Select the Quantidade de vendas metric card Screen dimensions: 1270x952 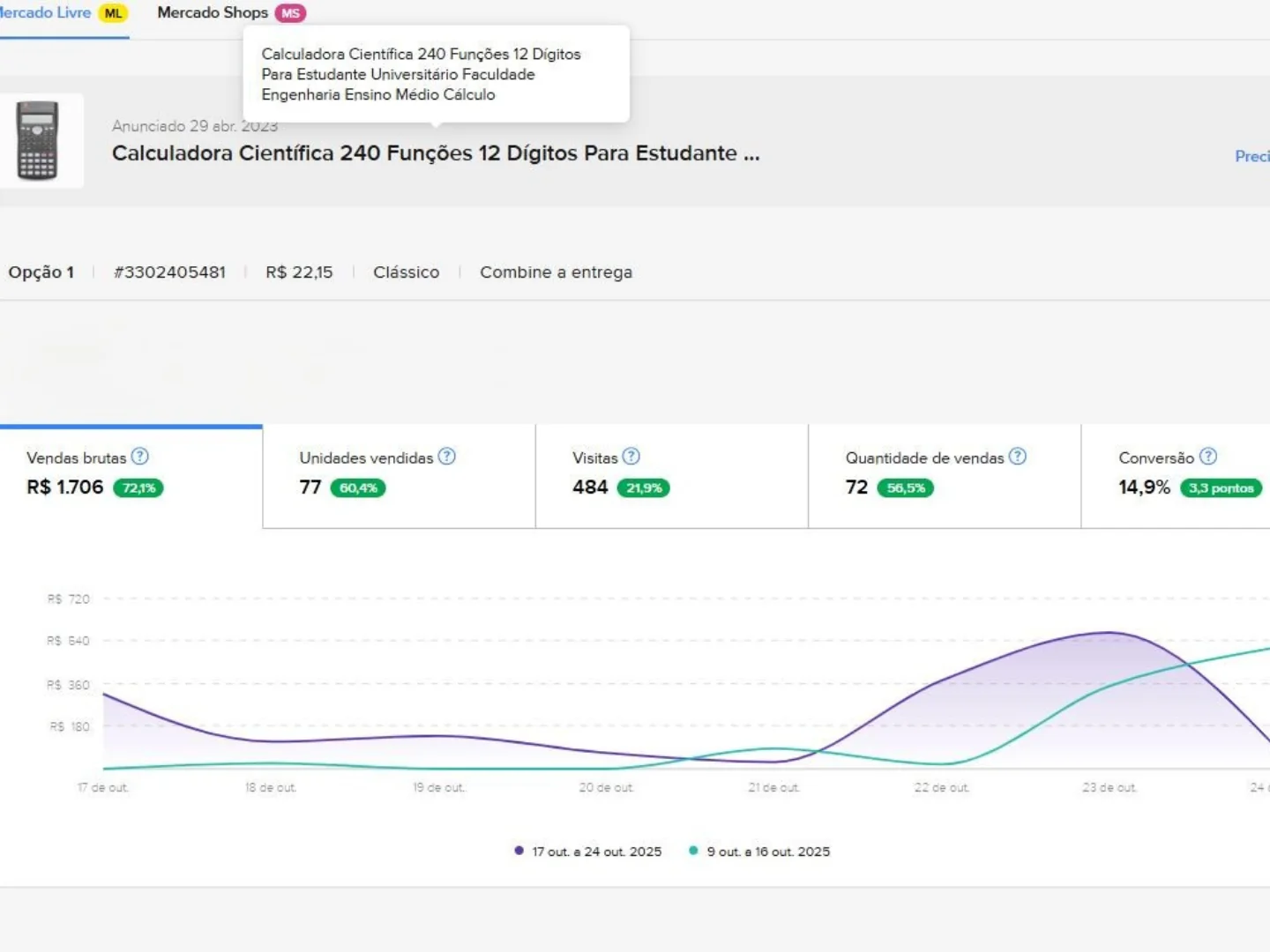pos(945,477)
